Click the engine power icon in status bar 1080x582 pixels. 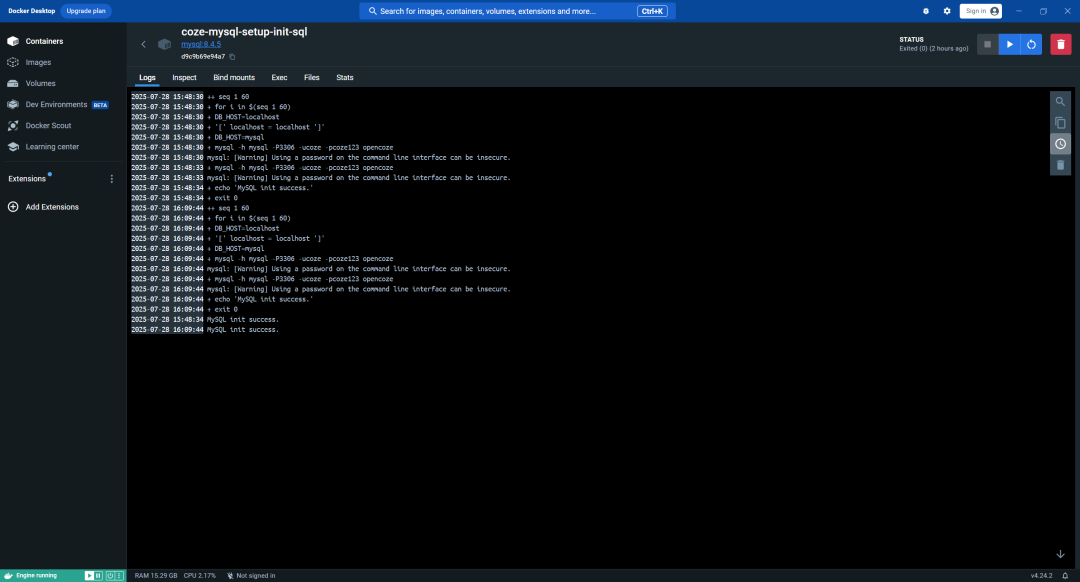click(110, 576)
